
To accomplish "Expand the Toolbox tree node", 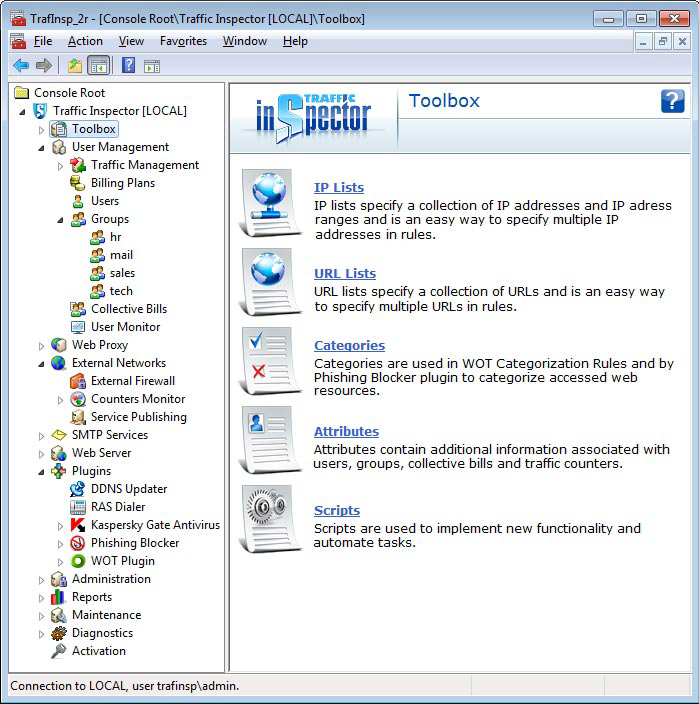I will [41, 130].
